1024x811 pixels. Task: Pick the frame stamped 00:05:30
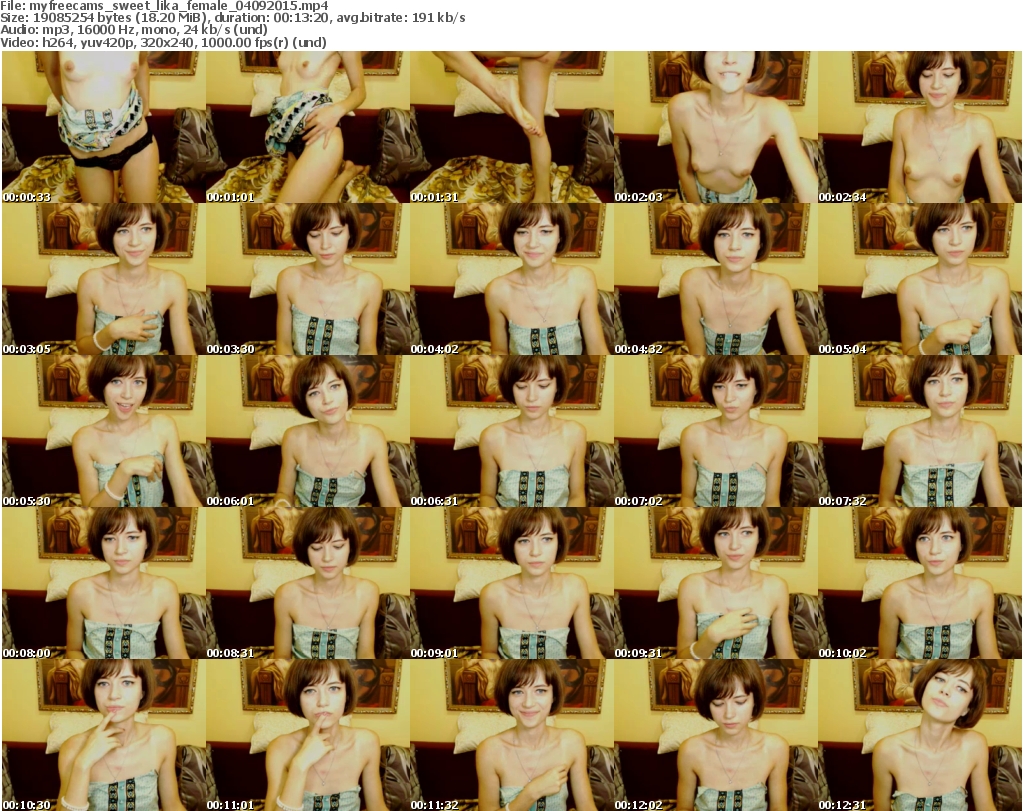[104, 431]
